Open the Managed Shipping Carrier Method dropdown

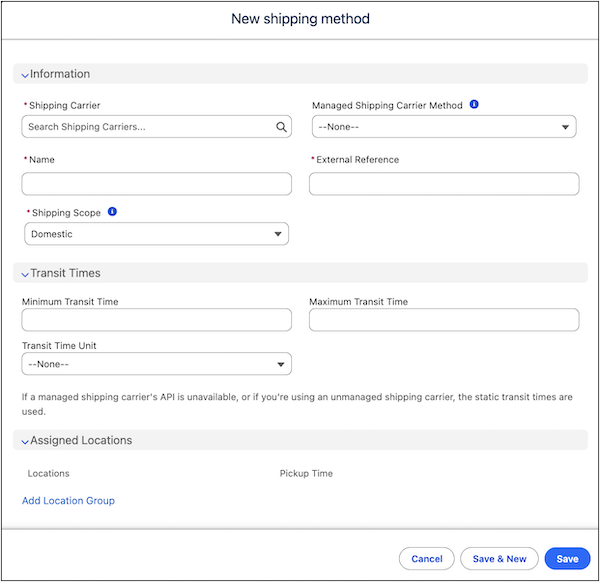tap(444, 127)
